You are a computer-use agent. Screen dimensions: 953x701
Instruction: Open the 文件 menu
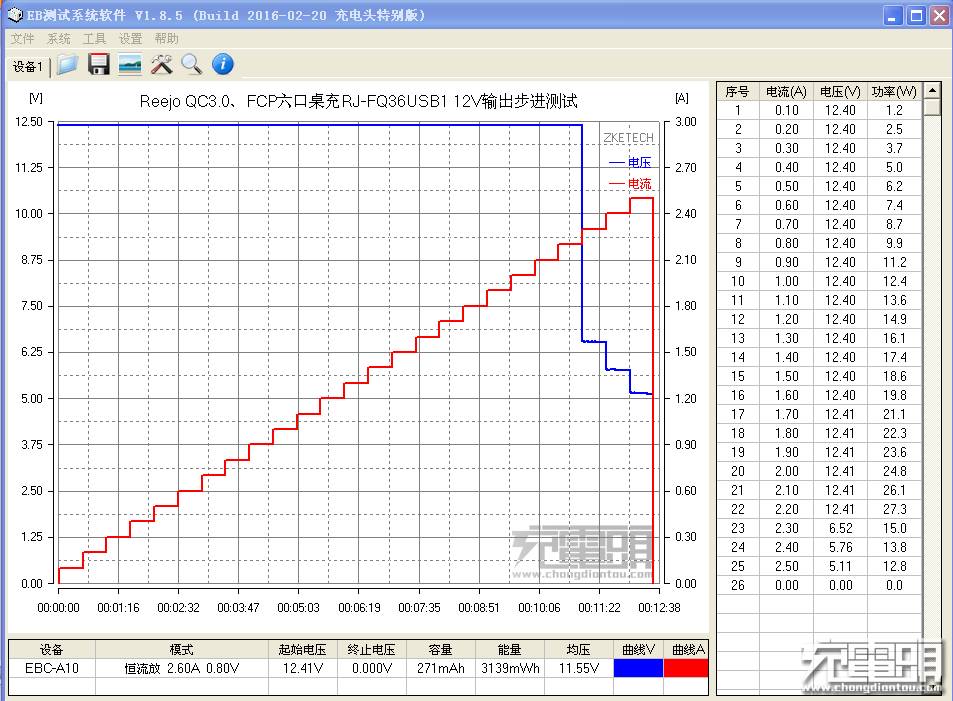click(22, 38)
